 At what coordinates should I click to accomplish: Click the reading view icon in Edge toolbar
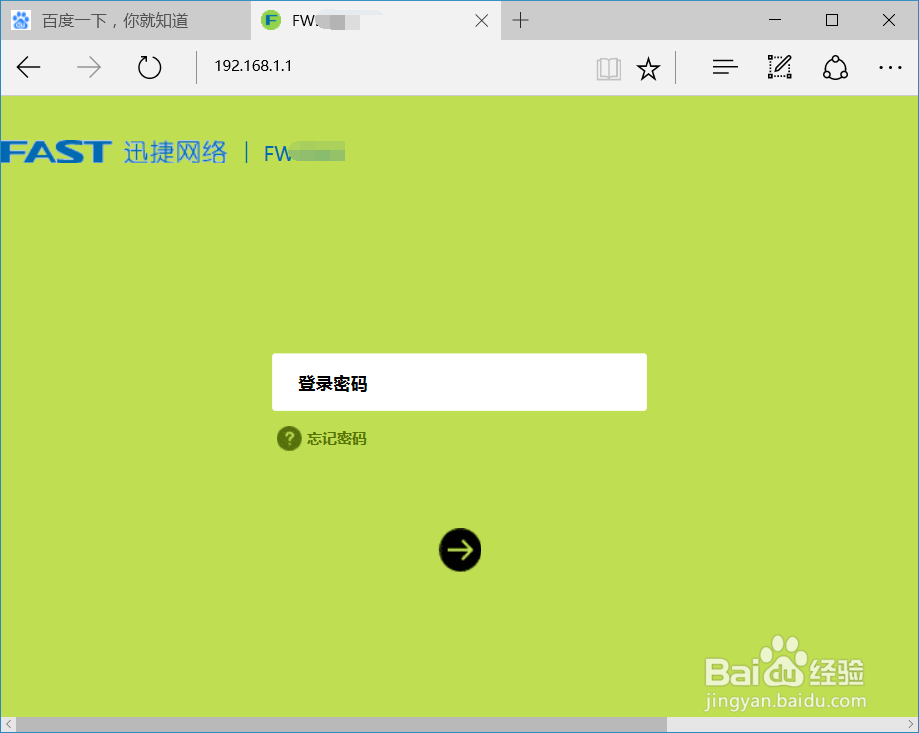click(608, 67)
